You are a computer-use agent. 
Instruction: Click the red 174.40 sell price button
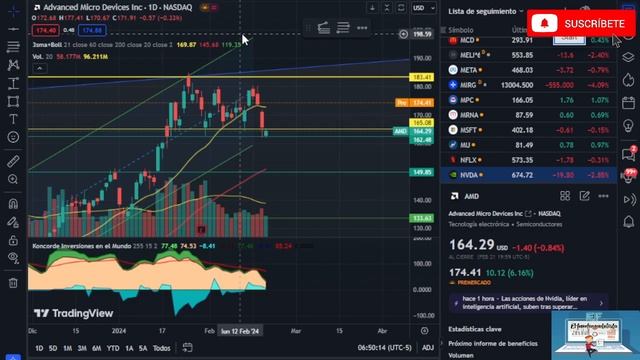point(45,30)
